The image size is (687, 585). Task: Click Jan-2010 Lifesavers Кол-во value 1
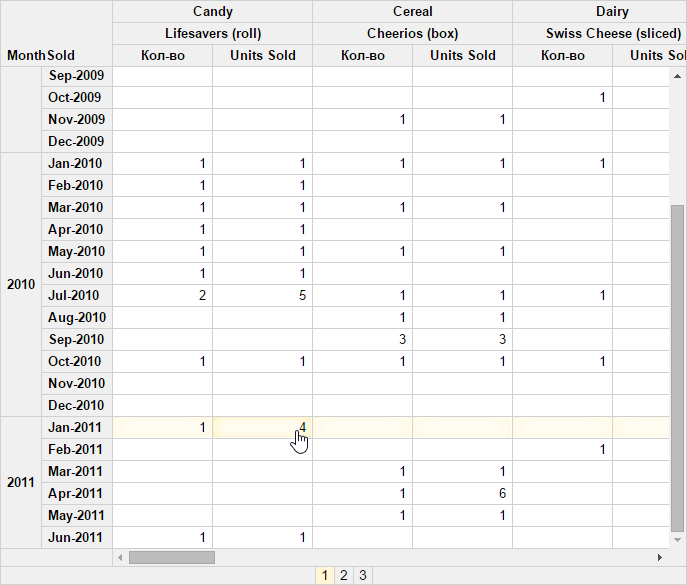tap(163, 163)
